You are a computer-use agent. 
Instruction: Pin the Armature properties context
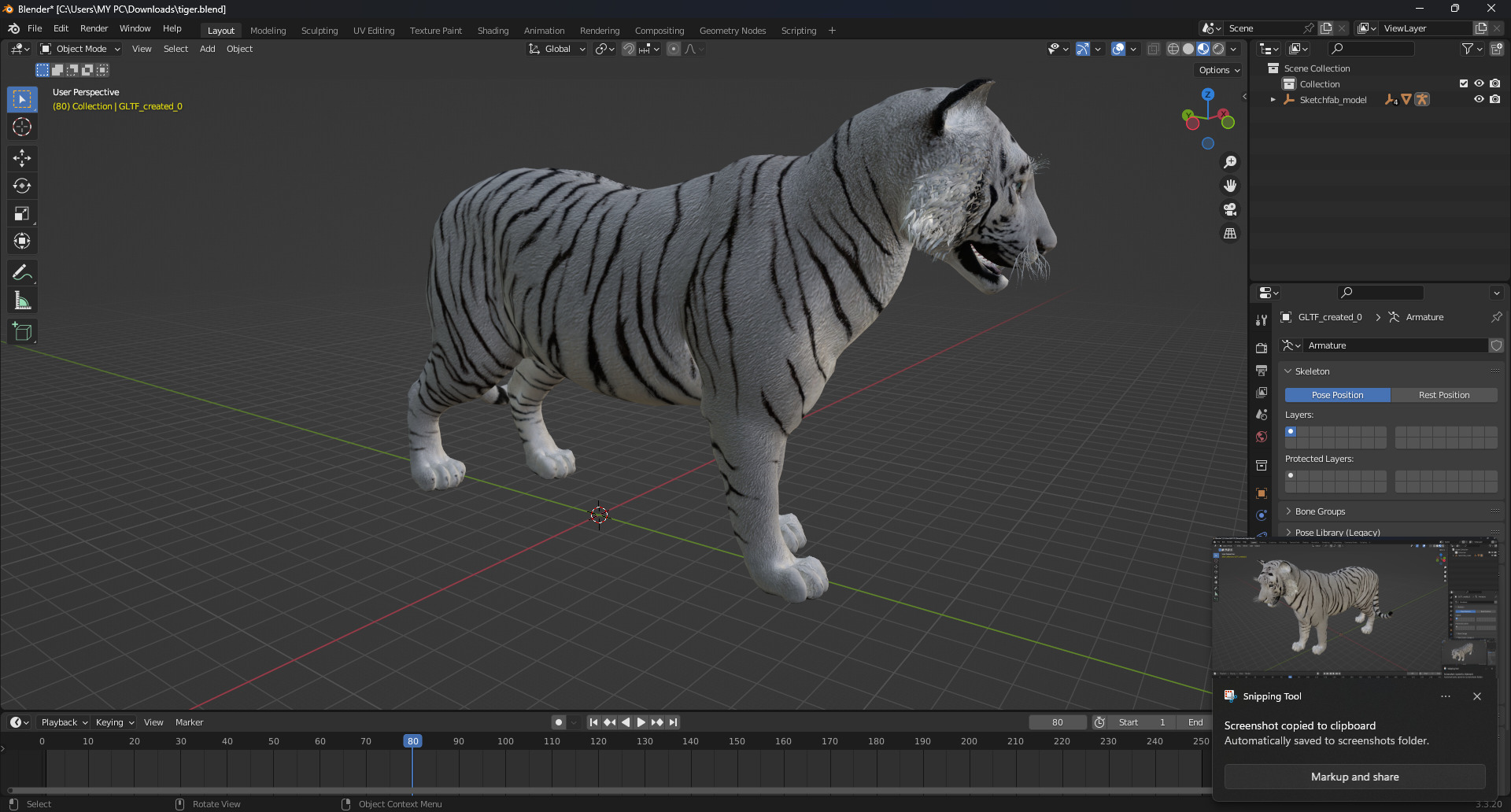[x=1496, y=317]
